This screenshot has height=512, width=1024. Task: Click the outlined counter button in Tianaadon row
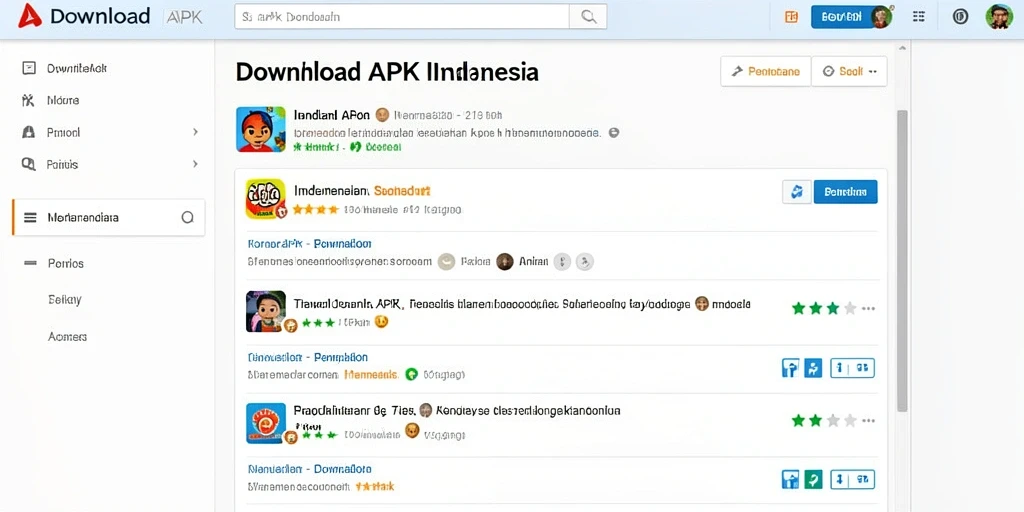click(852, 368)
